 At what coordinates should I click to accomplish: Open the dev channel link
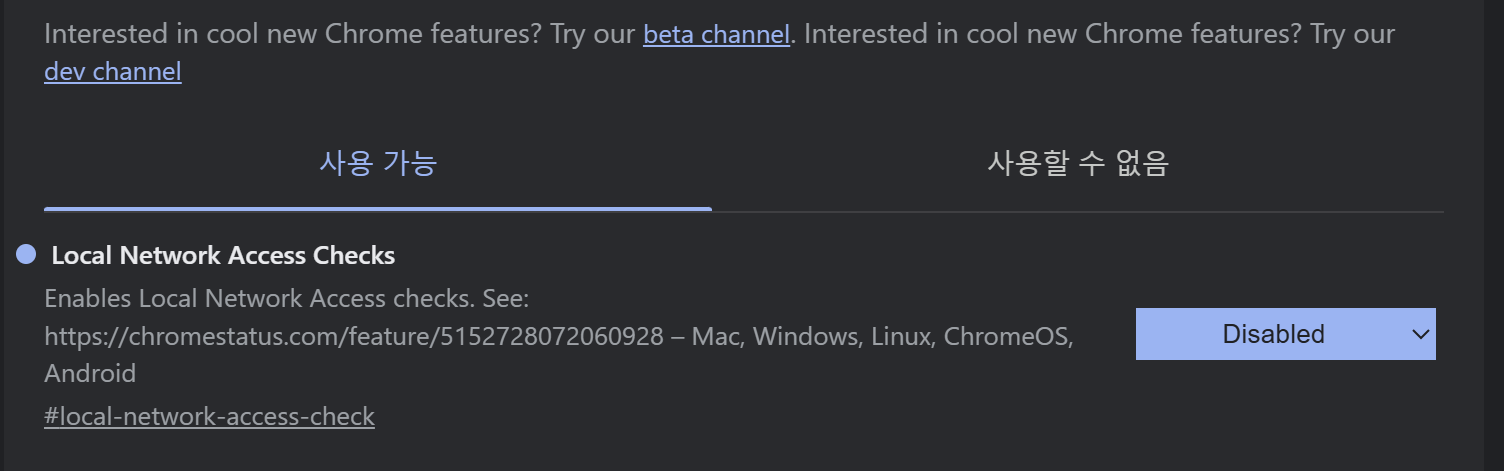coord(113,72)
